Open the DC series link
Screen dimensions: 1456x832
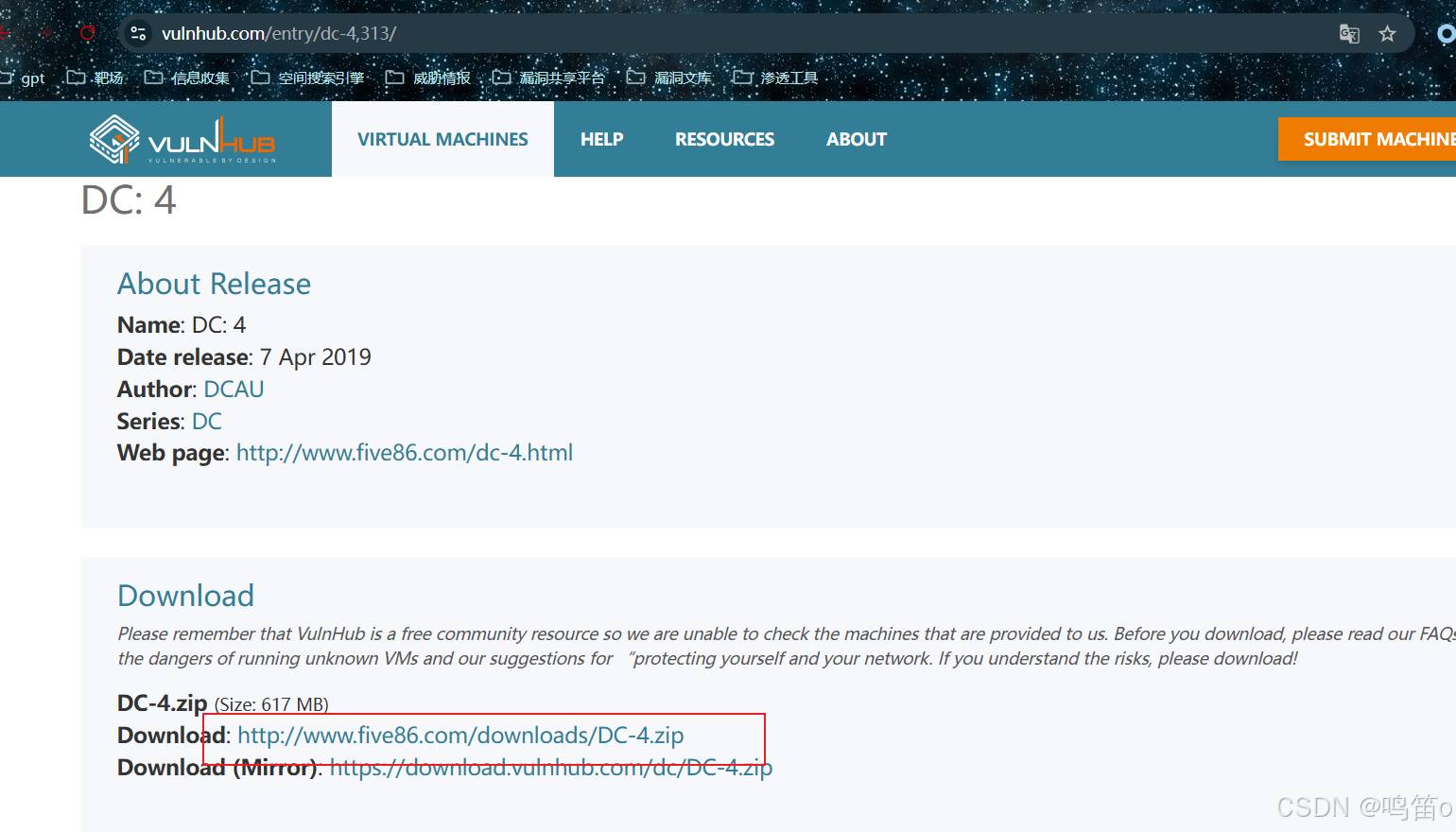[x=207, y=421]
